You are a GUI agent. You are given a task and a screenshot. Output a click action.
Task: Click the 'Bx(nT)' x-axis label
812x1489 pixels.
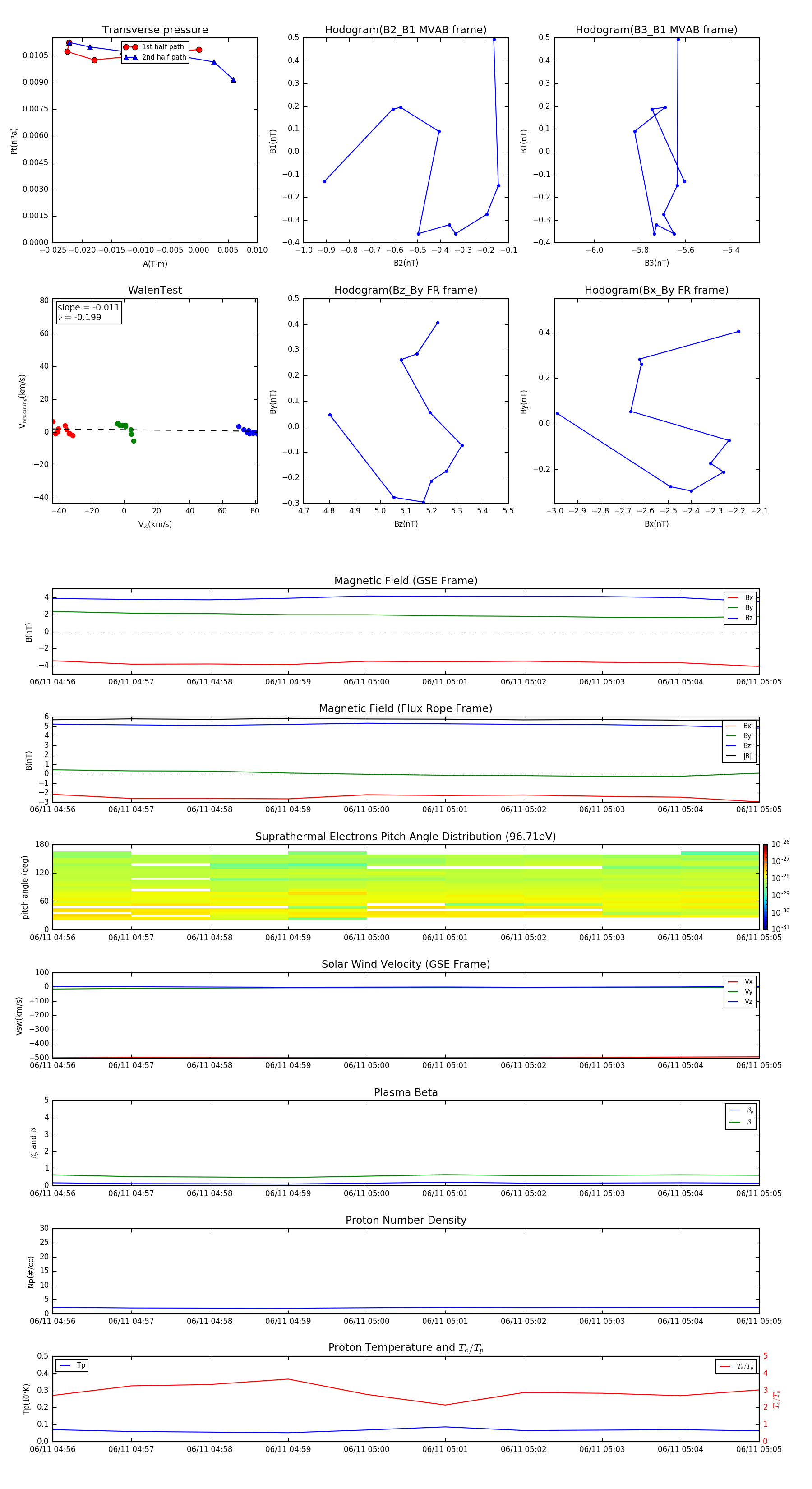pos(656,524)
